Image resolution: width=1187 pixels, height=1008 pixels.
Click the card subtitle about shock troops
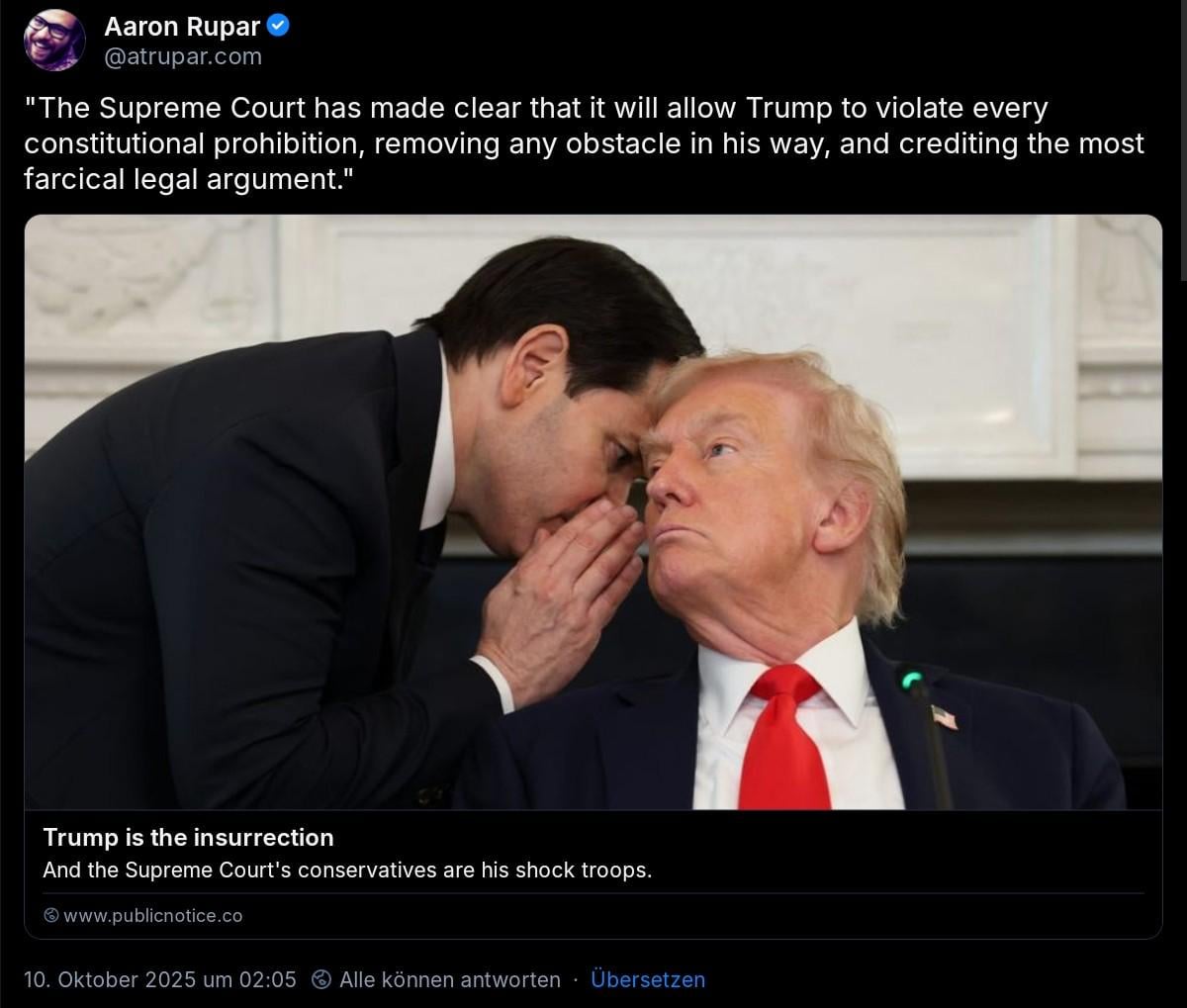click(347, 871)
